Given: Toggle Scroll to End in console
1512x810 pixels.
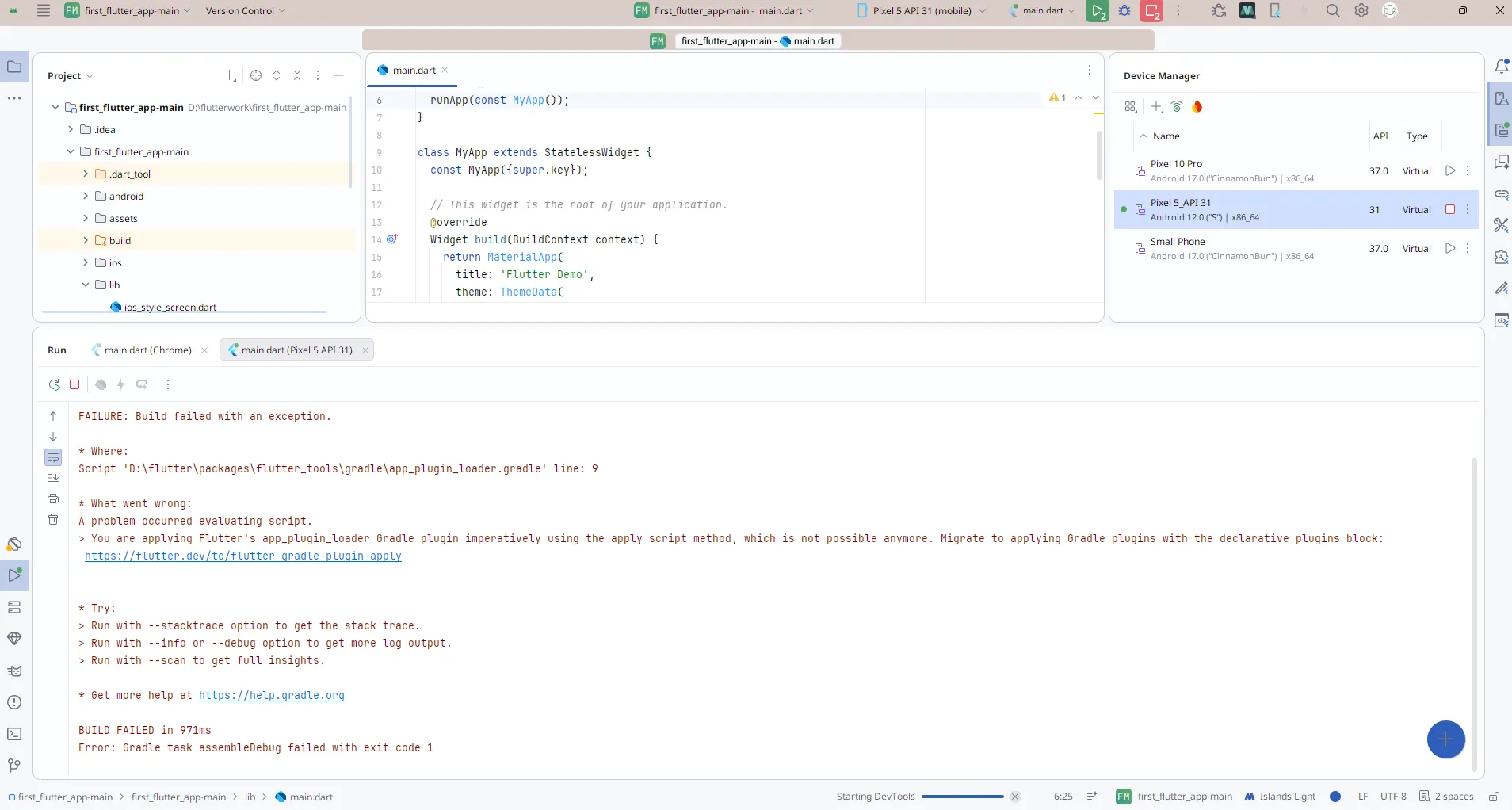Looking at the screenshot, I should pos(53,478).
